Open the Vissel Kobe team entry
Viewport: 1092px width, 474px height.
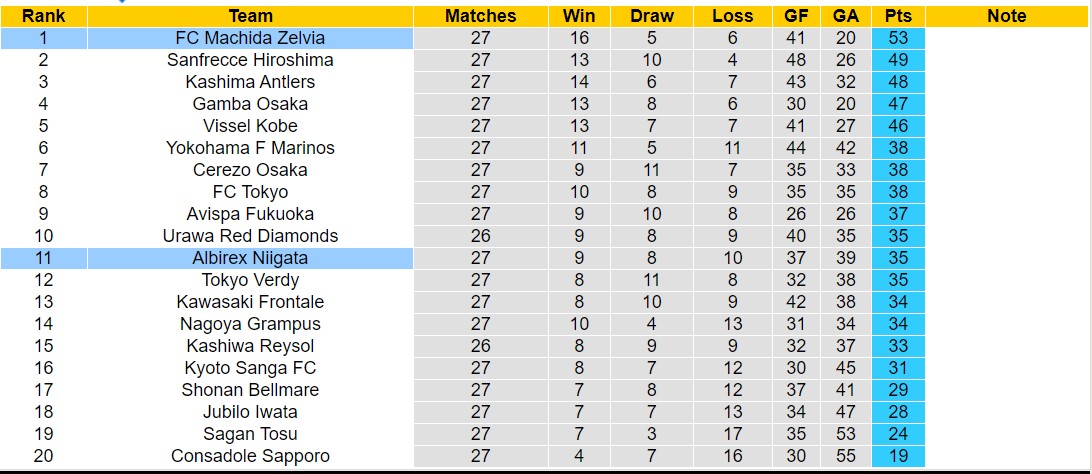250,126
